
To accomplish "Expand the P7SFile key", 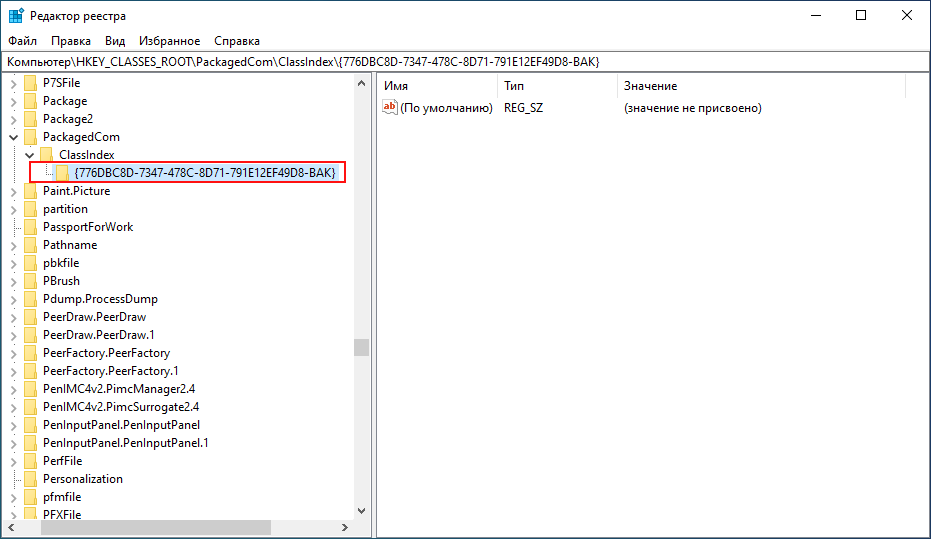I will point(14,83).
